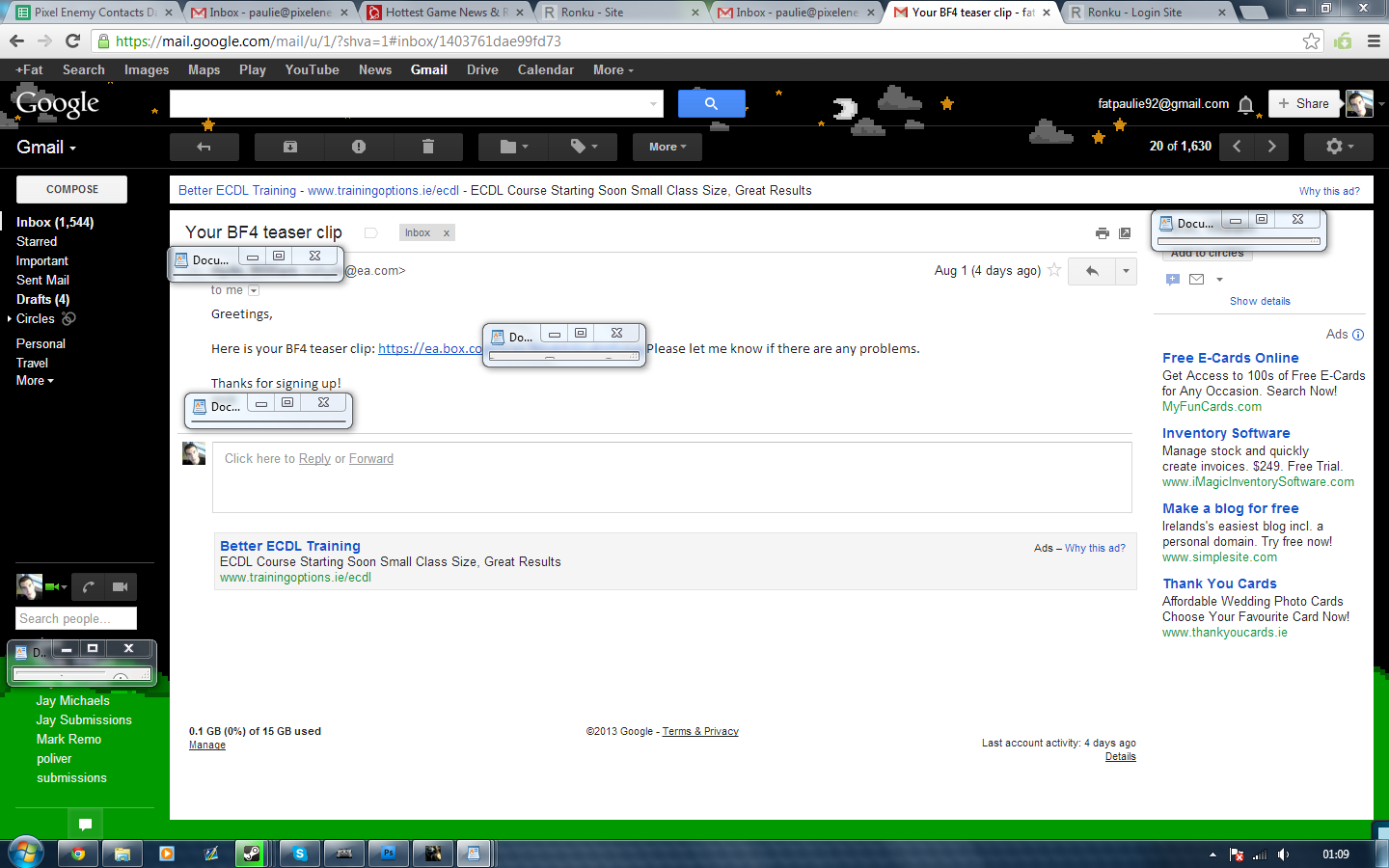Focus the Search people input
The height and width of the screenshot is (868, 1389).
[x=76, y=618]
